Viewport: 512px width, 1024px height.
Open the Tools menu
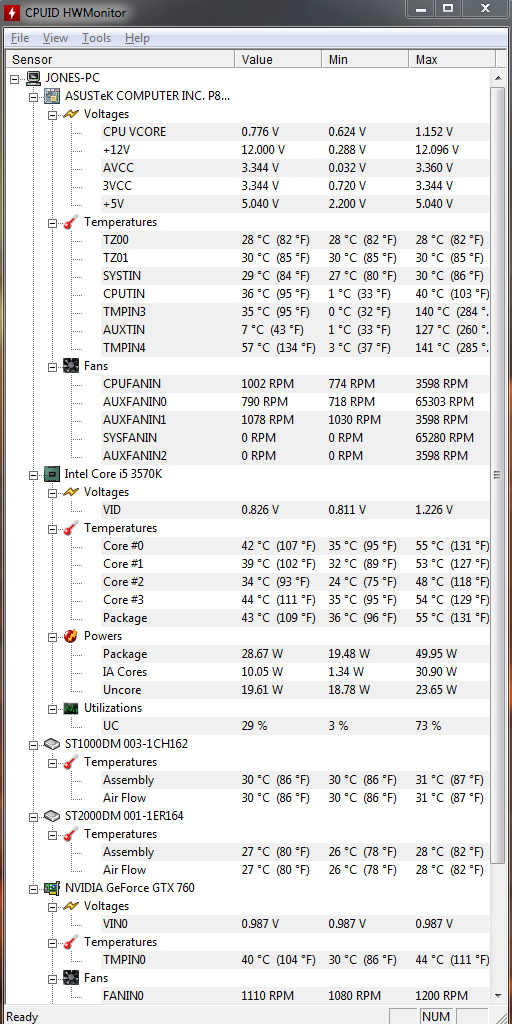tap(97, 38)
